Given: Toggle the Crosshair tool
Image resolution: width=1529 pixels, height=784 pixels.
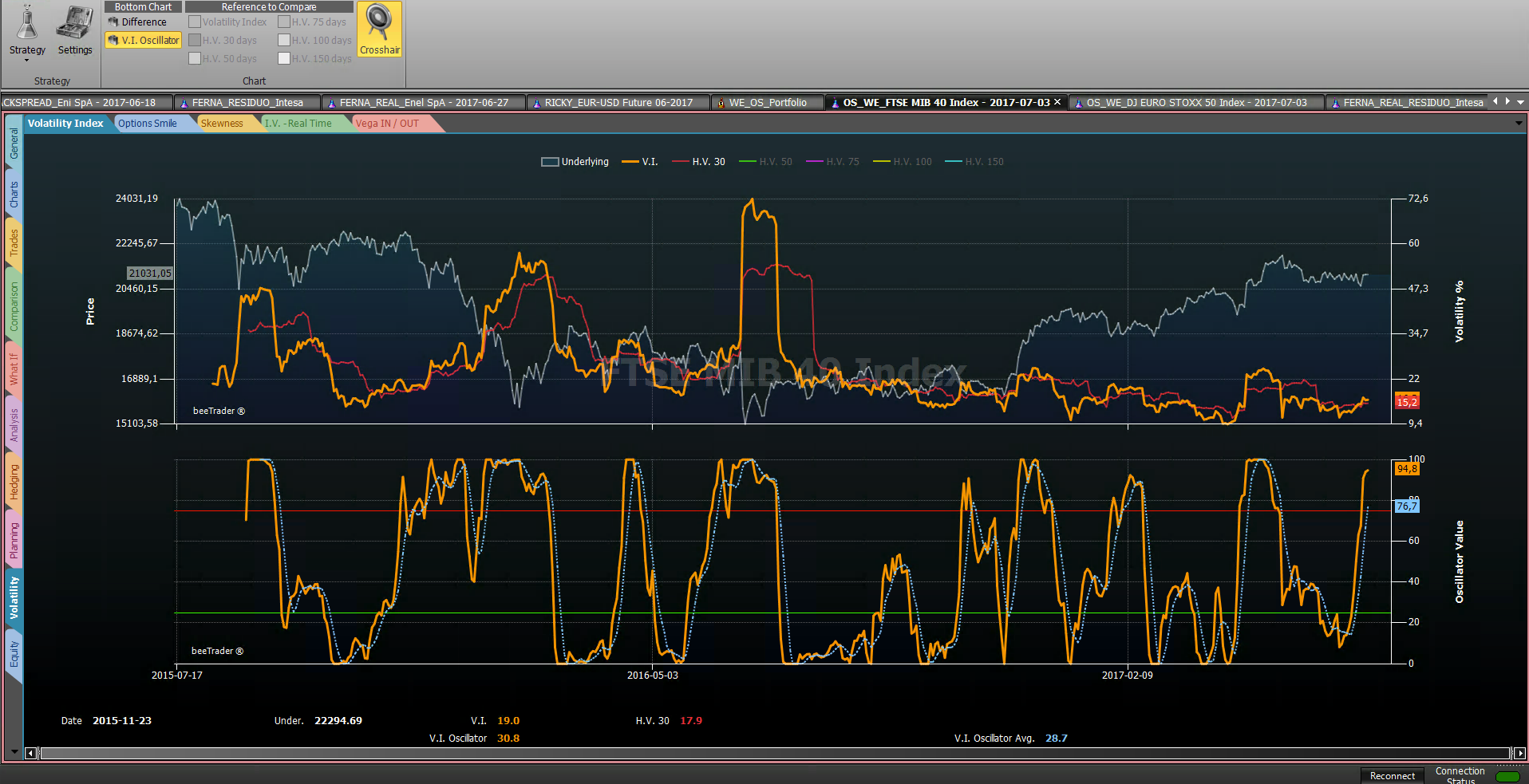Looking at the screenshot, I should click(x=380, y=30).
